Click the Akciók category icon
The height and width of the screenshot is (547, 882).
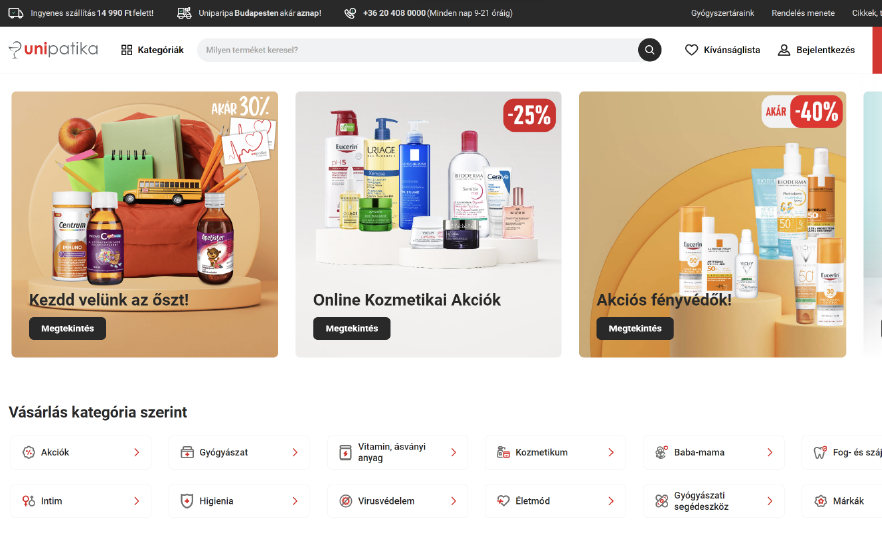29,452
